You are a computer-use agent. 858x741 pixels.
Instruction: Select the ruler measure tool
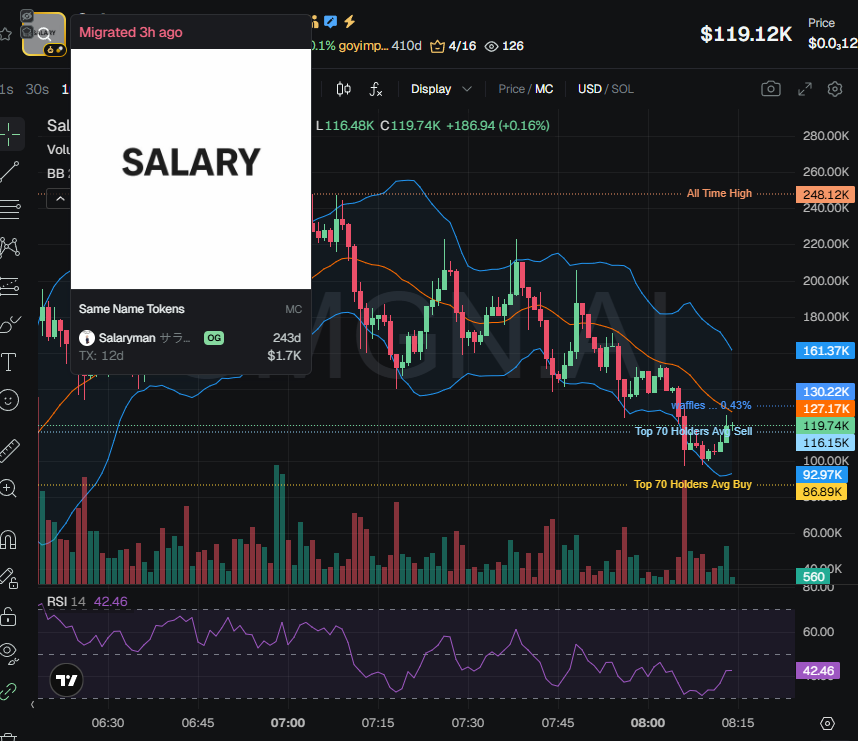[10, 451]
